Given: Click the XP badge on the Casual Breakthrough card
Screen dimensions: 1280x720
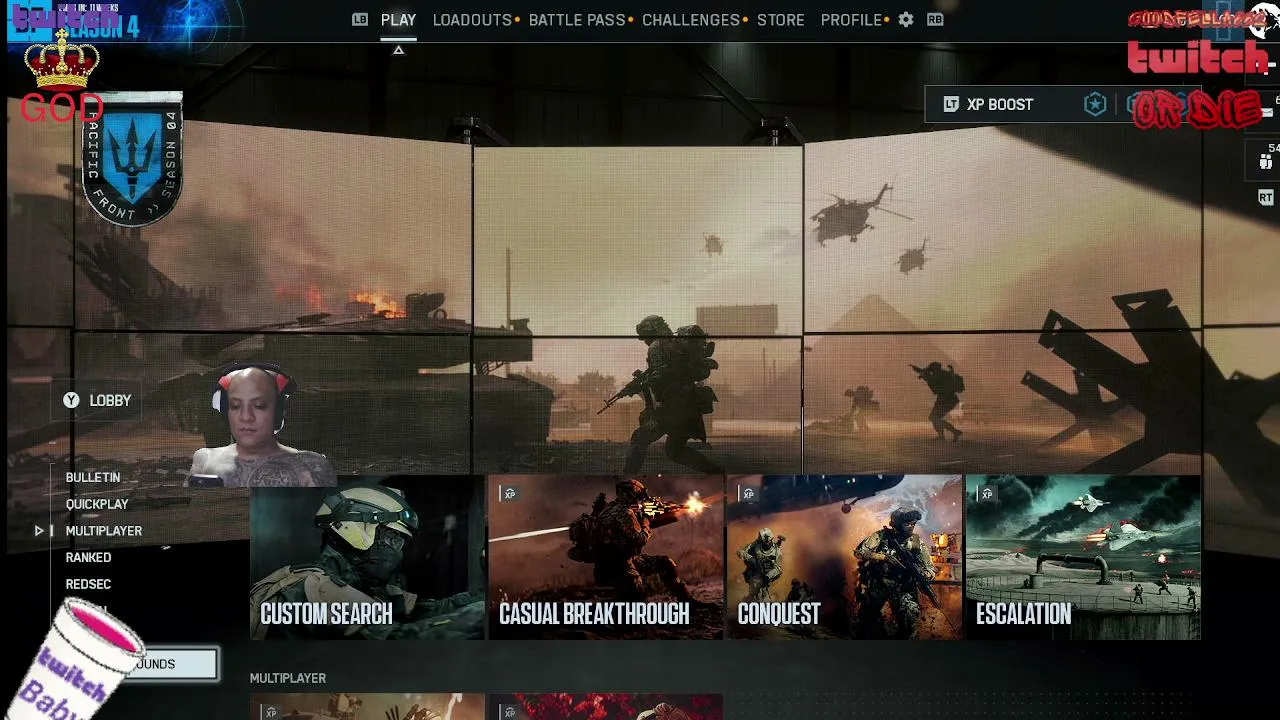Looking at the screenshot, I should 510,494.
